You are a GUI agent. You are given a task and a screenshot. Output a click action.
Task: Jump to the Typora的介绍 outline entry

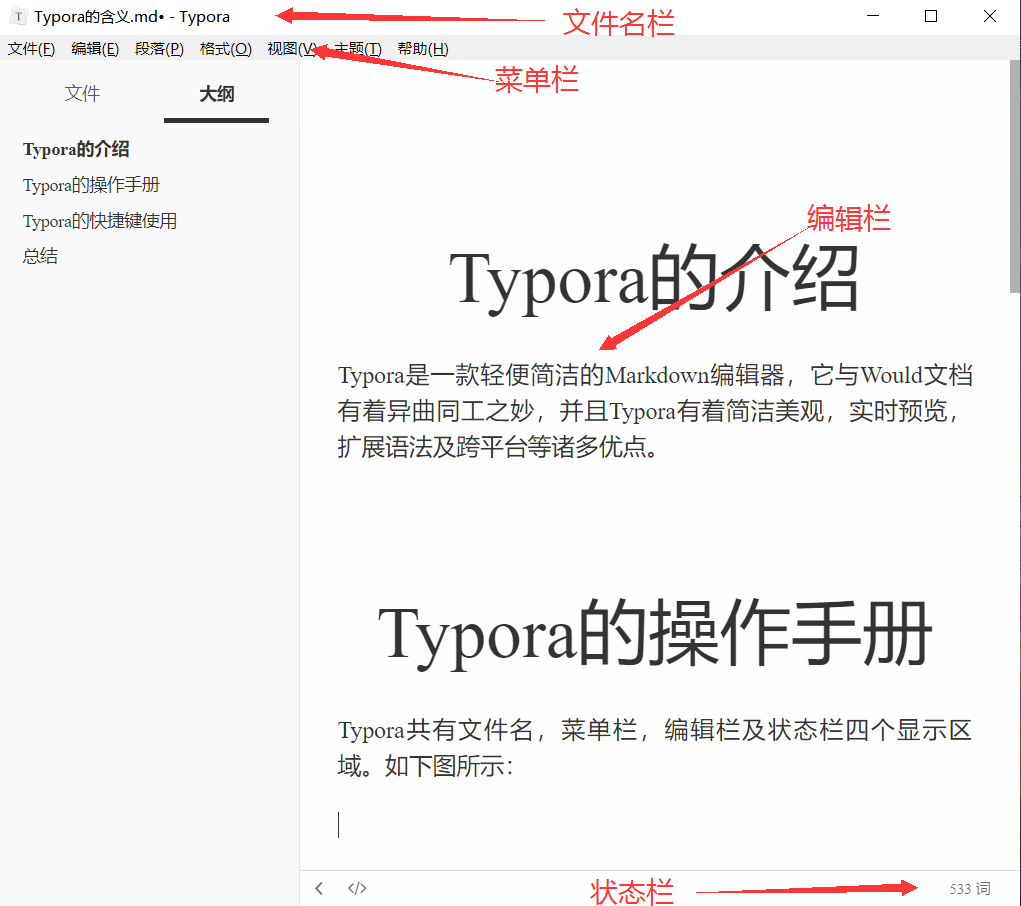point(76,149)
